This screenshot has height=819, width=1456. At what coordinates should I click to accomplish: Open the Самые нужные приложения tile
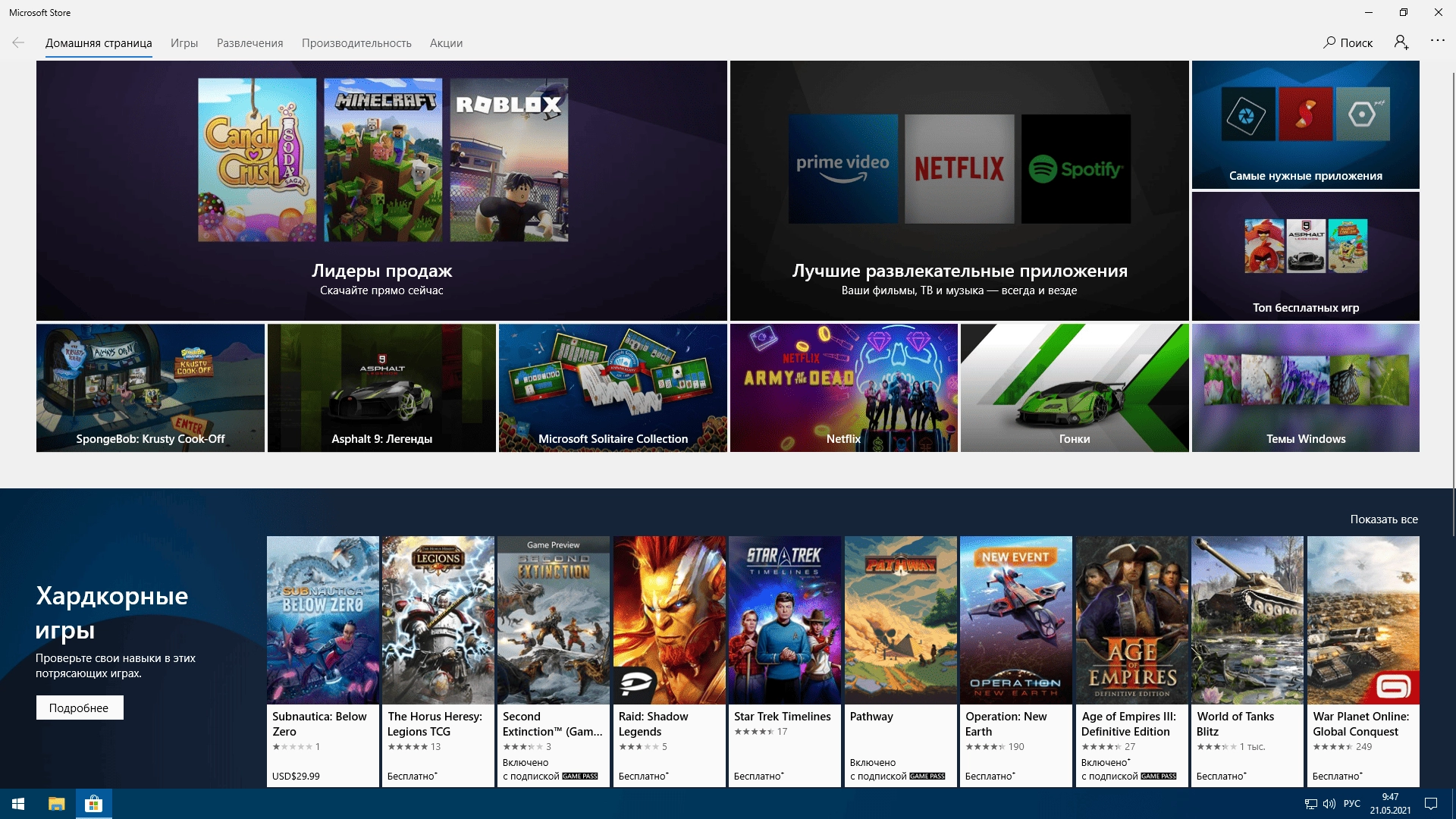click(1306, 124)
